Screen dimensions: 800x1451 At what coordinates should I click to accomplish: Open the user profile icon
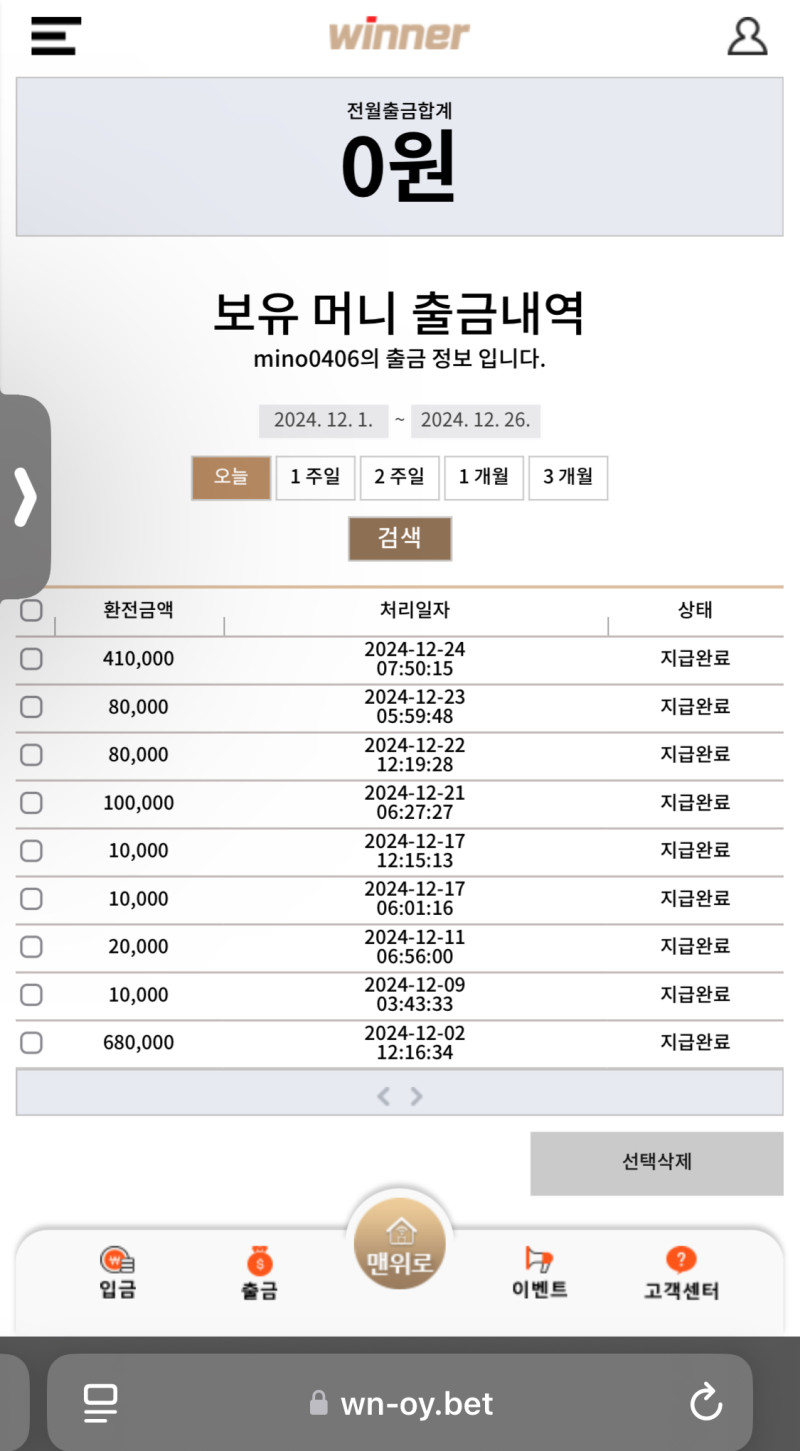tap(747, 36)
